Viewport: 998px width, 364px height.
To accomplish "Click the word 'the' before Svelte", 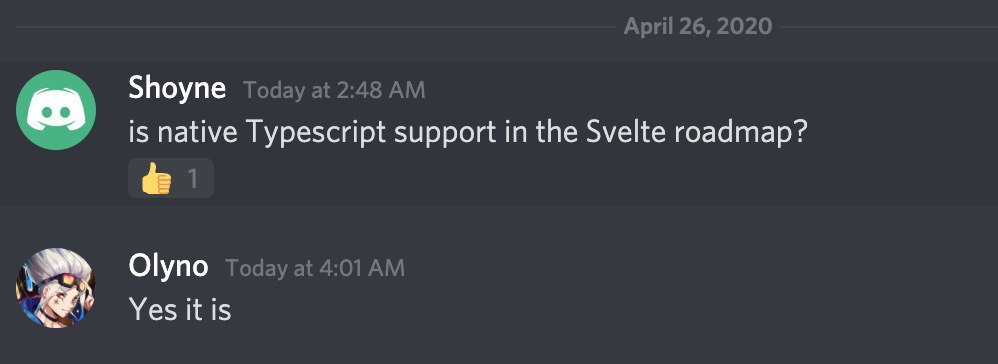I will click(x=553, y=132).
